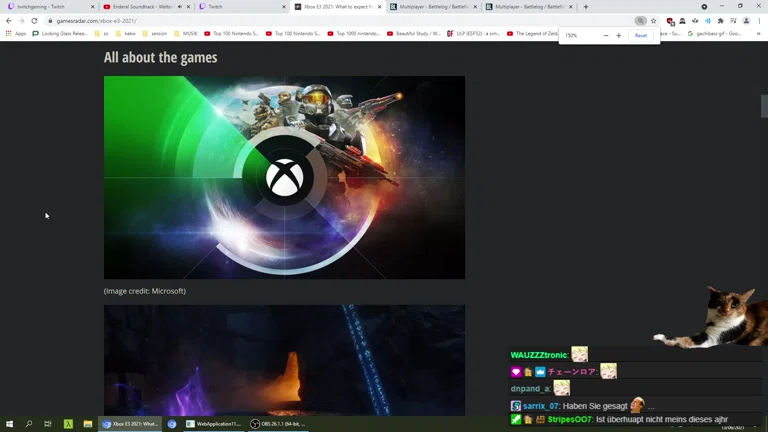
Task: Switch to the OBS 26.1.1 taskbar window
Action: coord(278,424)
